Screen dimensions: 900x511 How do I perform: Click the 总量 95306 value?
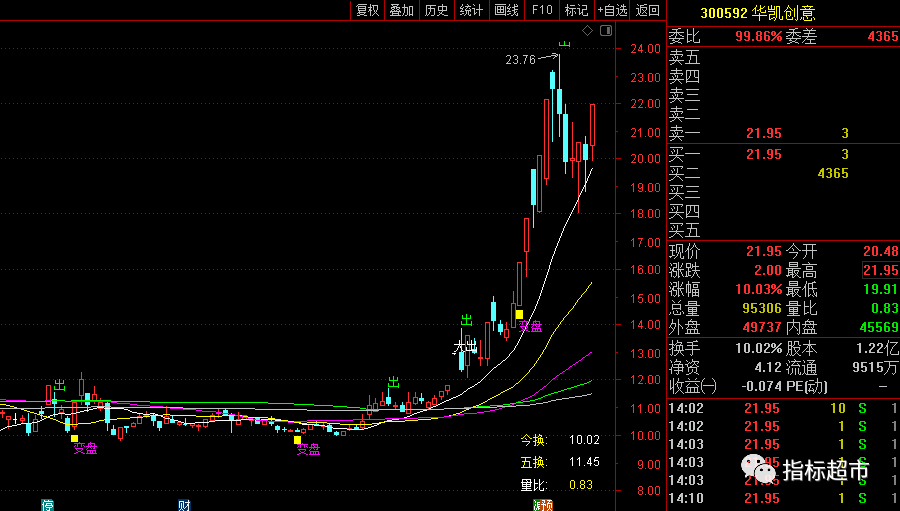[x=762, y=308]
